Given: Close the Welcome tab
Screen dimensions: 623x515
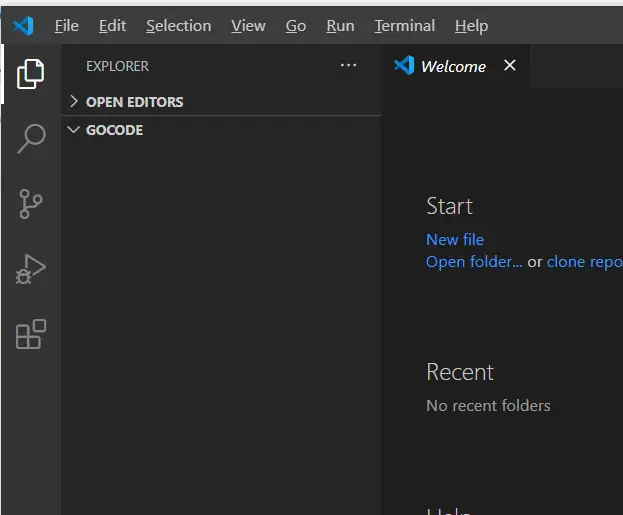Looking at the screenshot, I should pos(510,66).
